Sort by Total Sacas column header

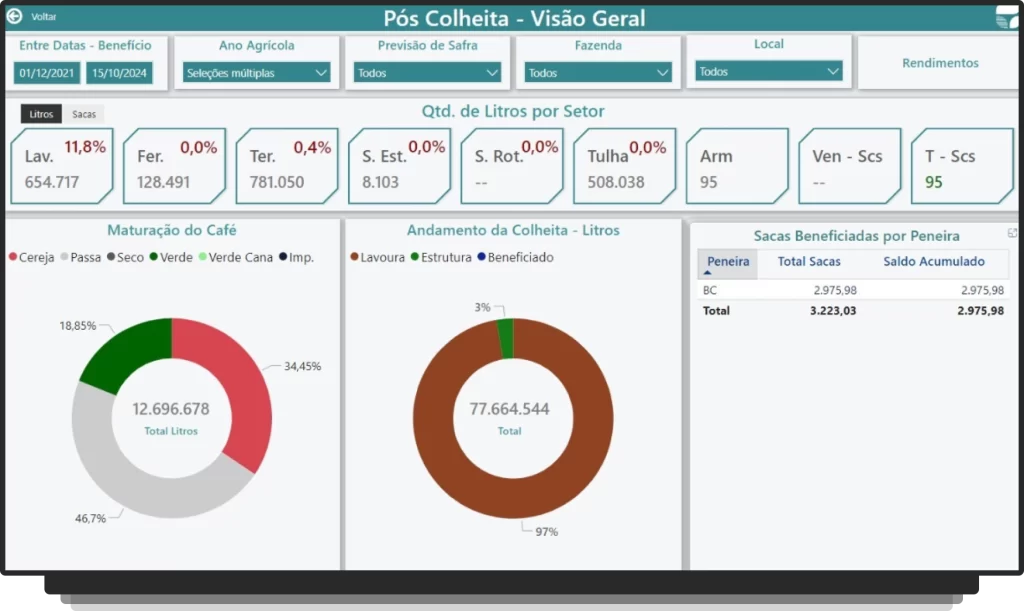[x=809, y=262]
